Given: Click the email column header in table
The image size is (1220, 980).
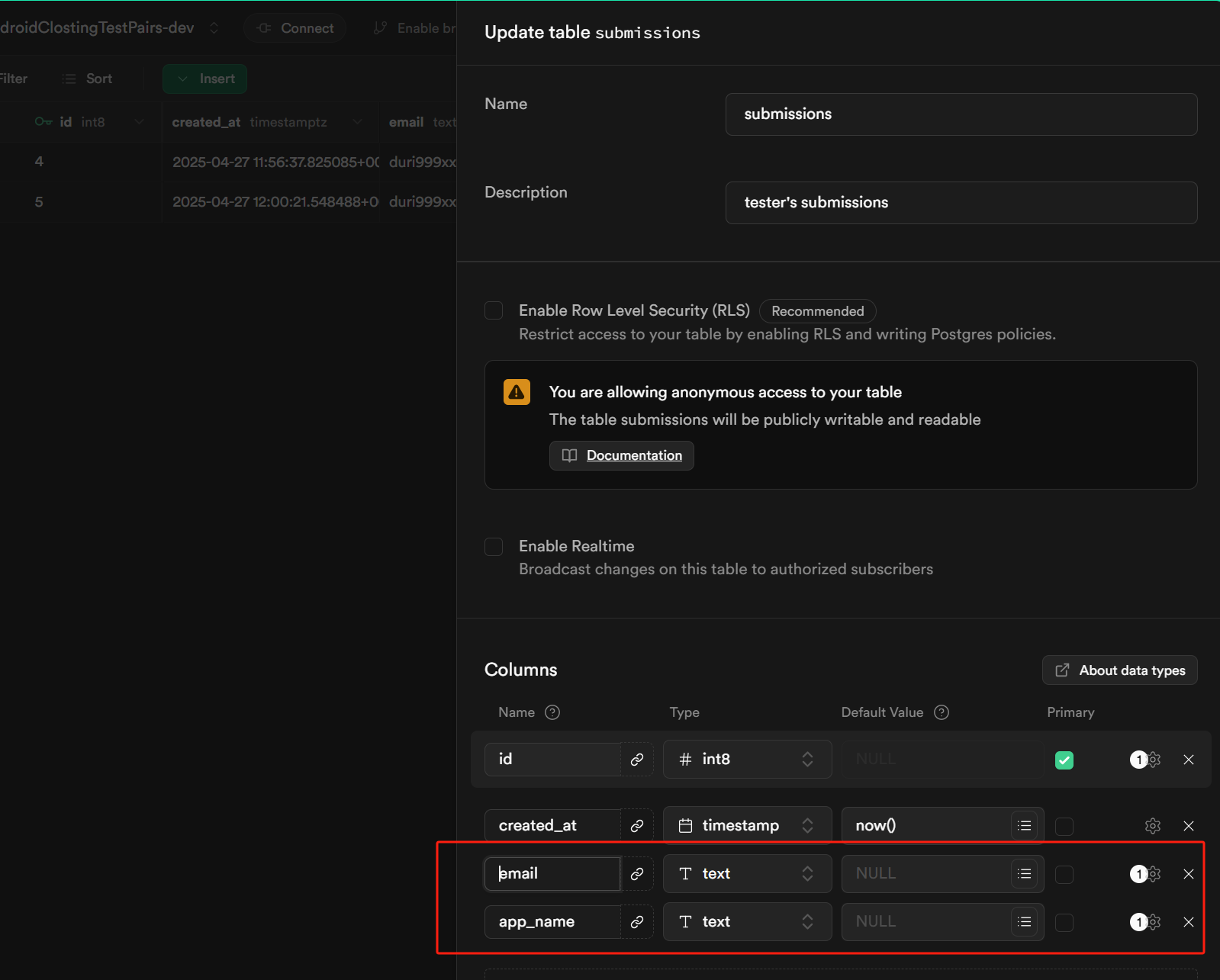Looking at the screenshot, I should [418, 122].
